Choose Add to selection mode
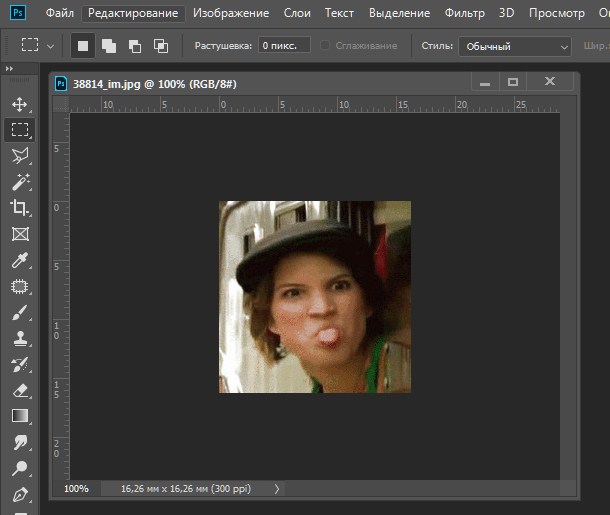This screenshot has height=515, width=610. 109,46
